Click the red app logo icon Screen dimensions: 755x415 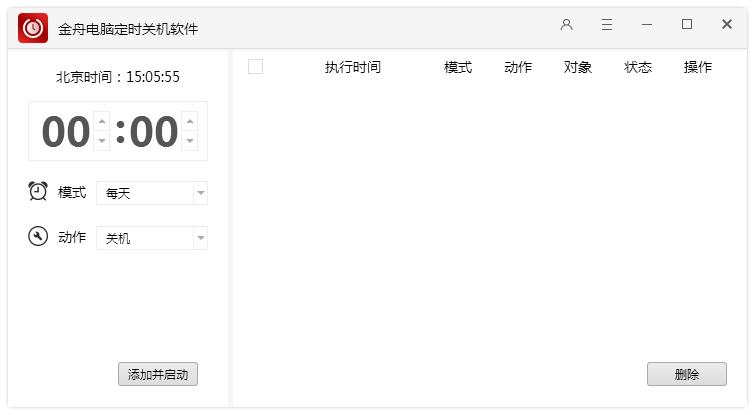[33, 28]
